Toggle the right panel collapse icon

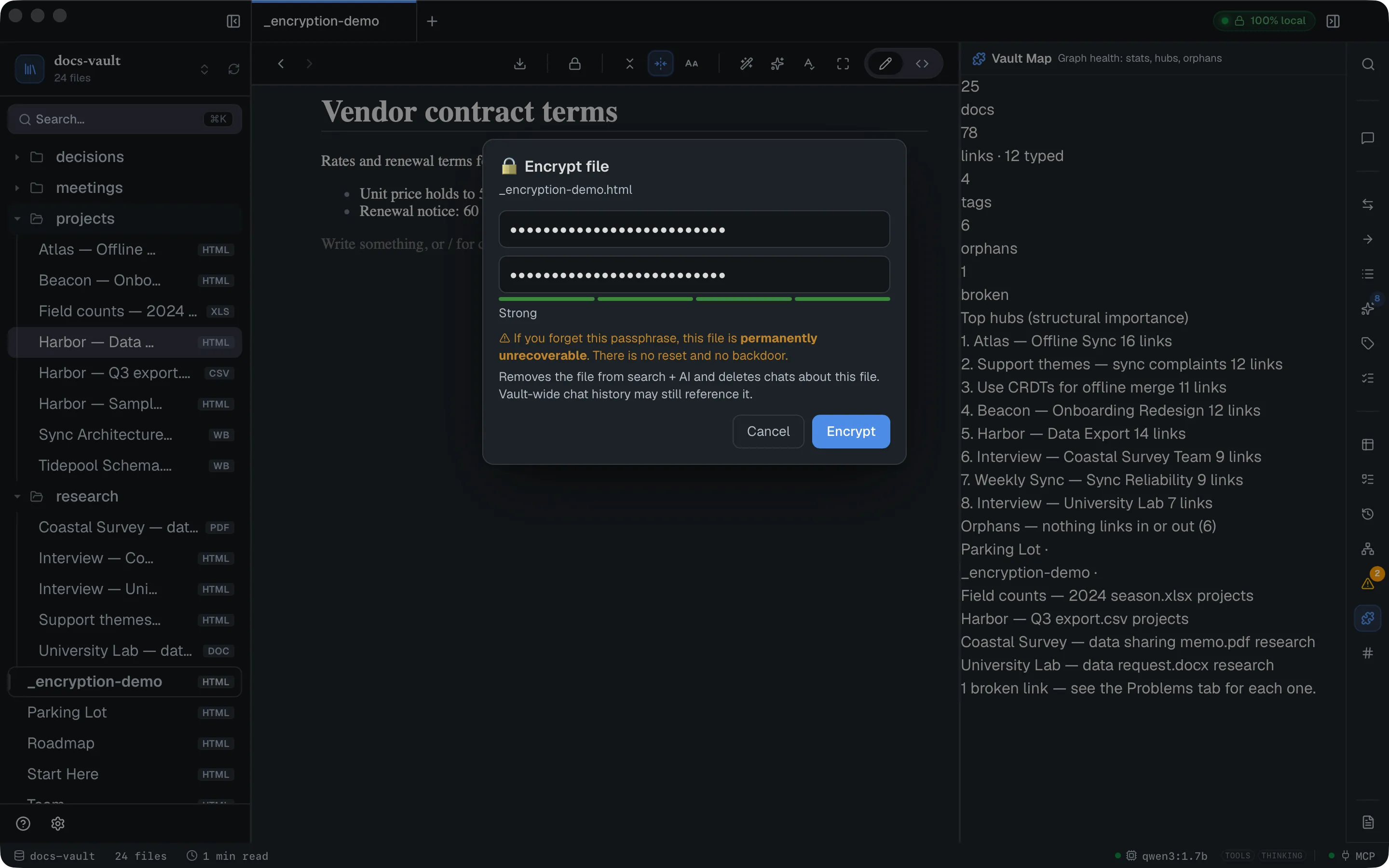pos(1333,21)
